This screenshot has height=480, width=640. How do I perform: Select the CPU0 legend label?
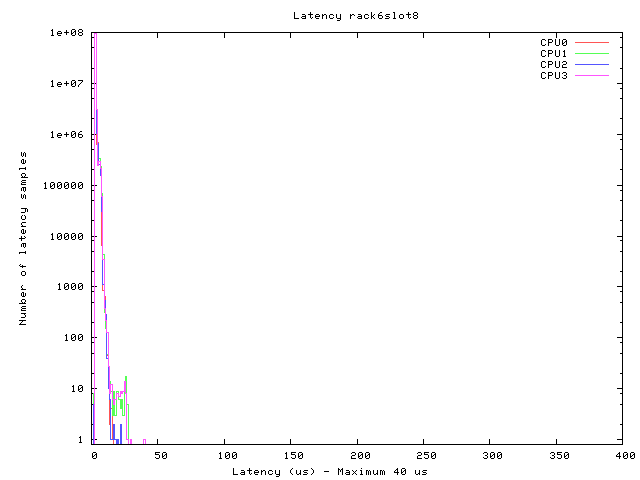click(x=553, y=42)
